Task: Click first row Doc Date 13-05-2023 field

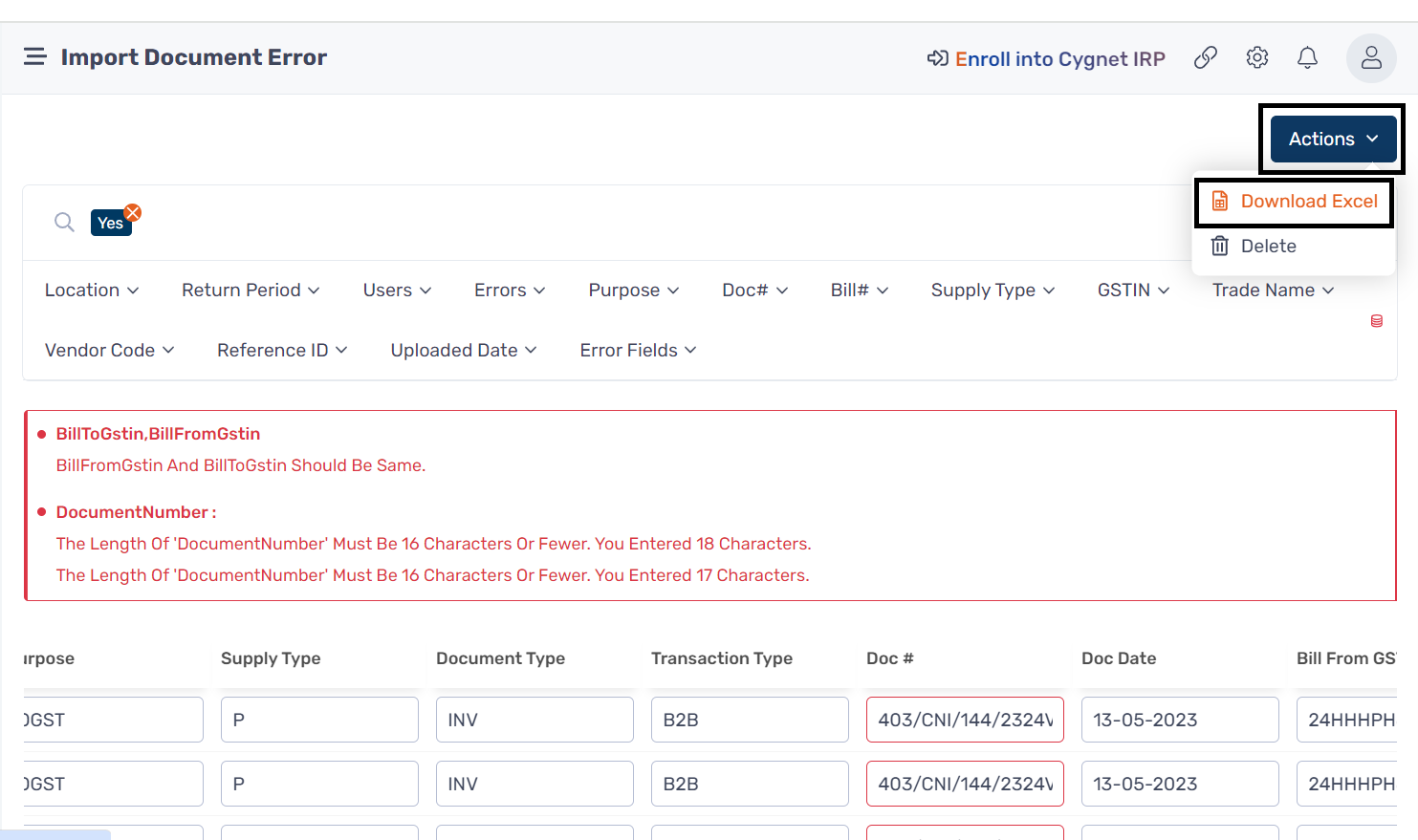Action: pos(1180,720)
